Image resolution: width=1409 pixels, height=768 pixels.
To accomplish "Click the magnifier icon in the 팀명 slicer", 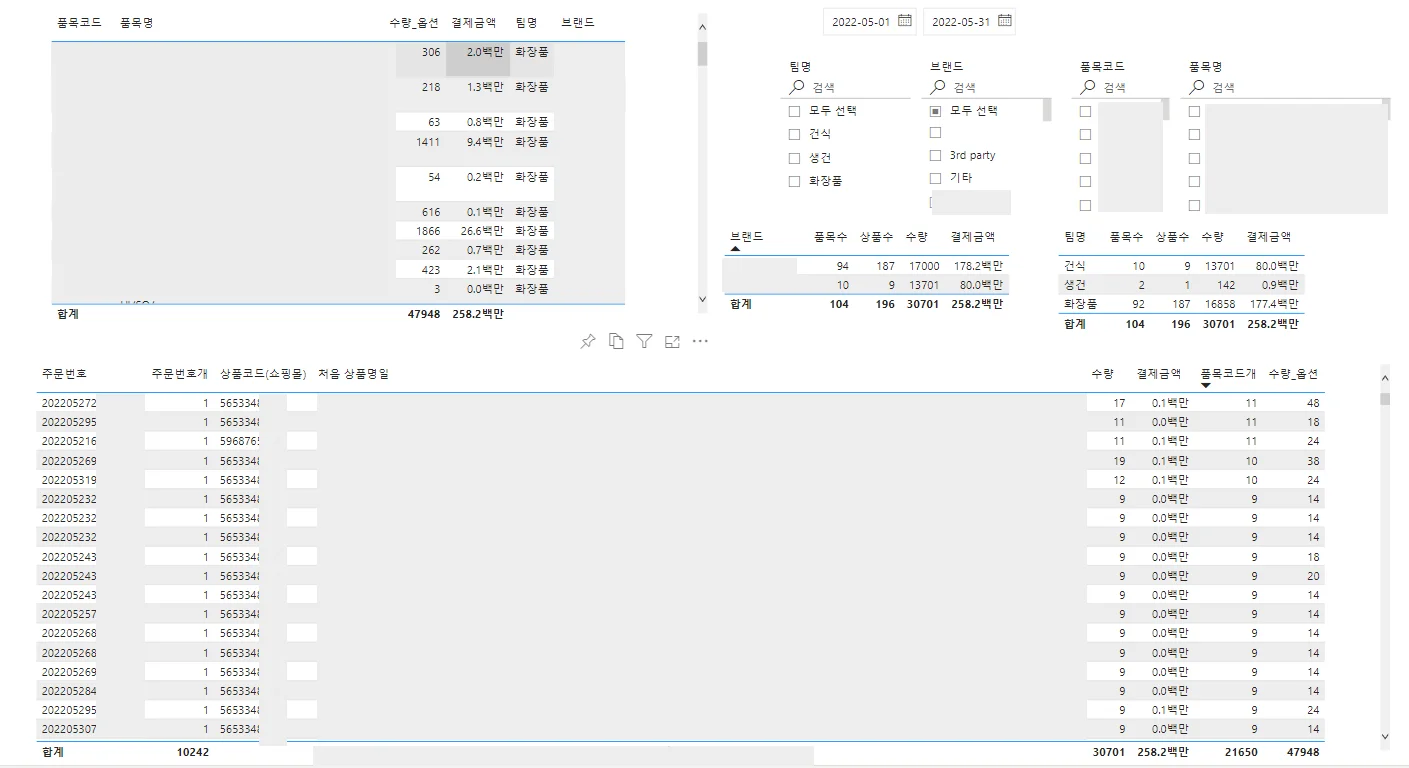I will 797,87.
